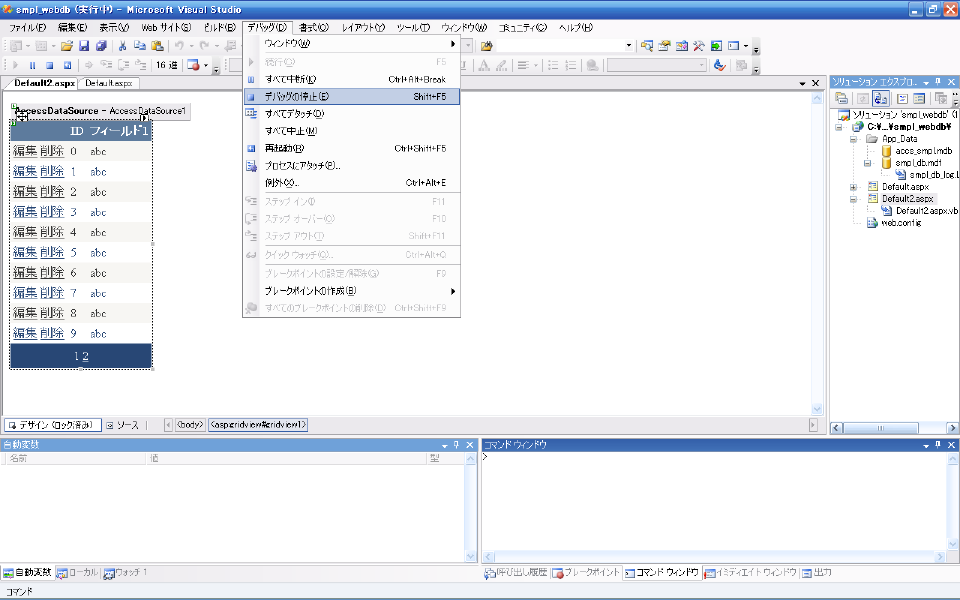Click the Save floppy disk icon
960x600 pixels.
tap(84, 46)
